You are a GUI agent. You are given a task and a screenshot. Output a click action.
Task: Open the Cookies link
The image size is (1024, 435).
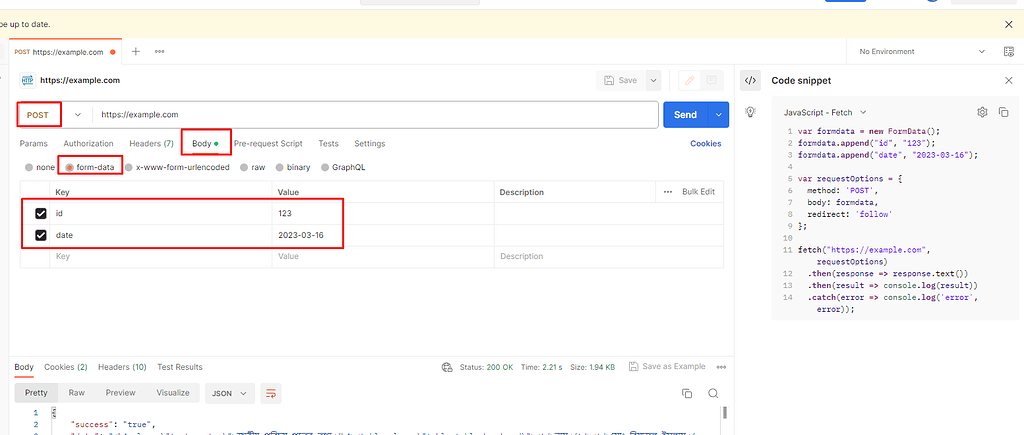point(705,144)
